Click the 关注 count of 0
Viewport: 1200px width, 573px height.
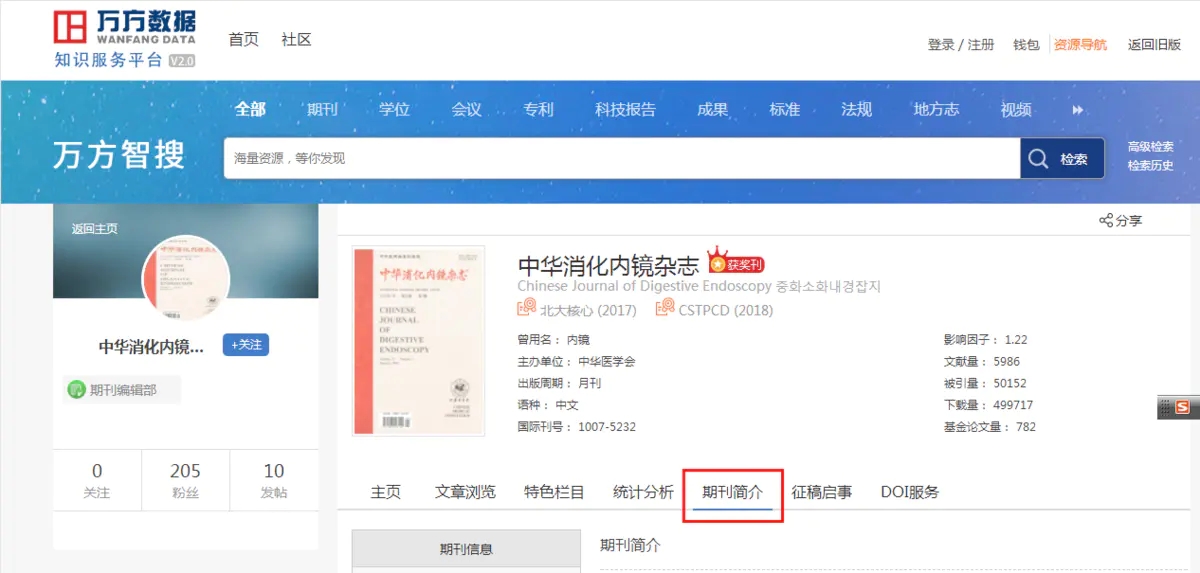click(x=97, y=480)
